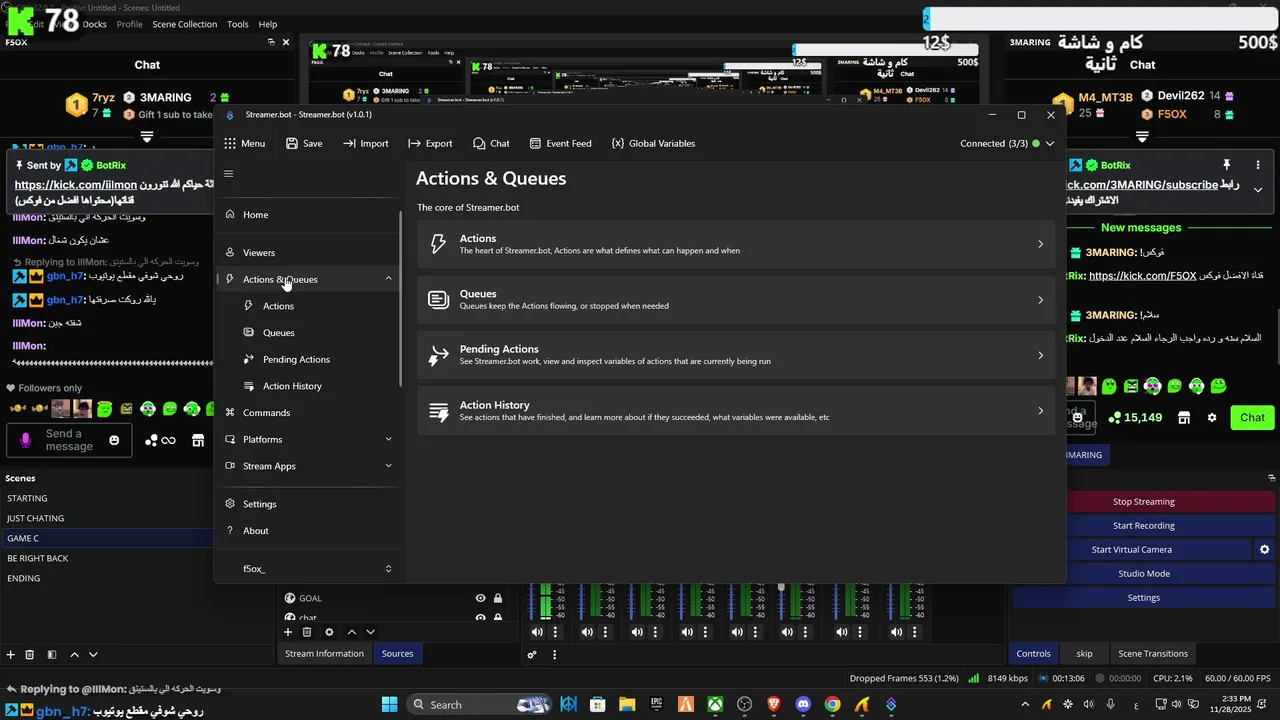The height and width of the screenshot is (720, 1280).
Task: Open the Pending Actions card
Action: [736, 355]
